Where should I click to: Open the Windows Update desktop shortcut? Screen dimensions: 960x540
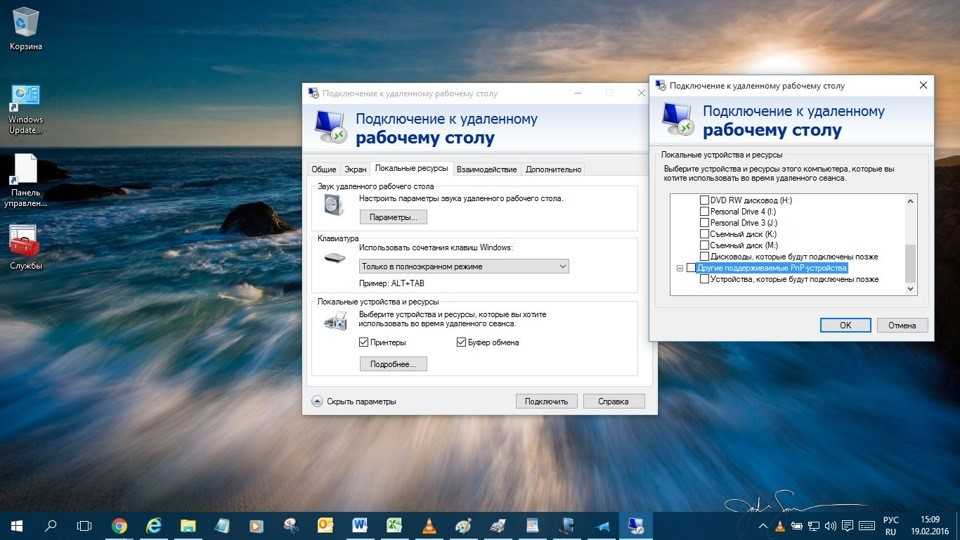(25, 110)
